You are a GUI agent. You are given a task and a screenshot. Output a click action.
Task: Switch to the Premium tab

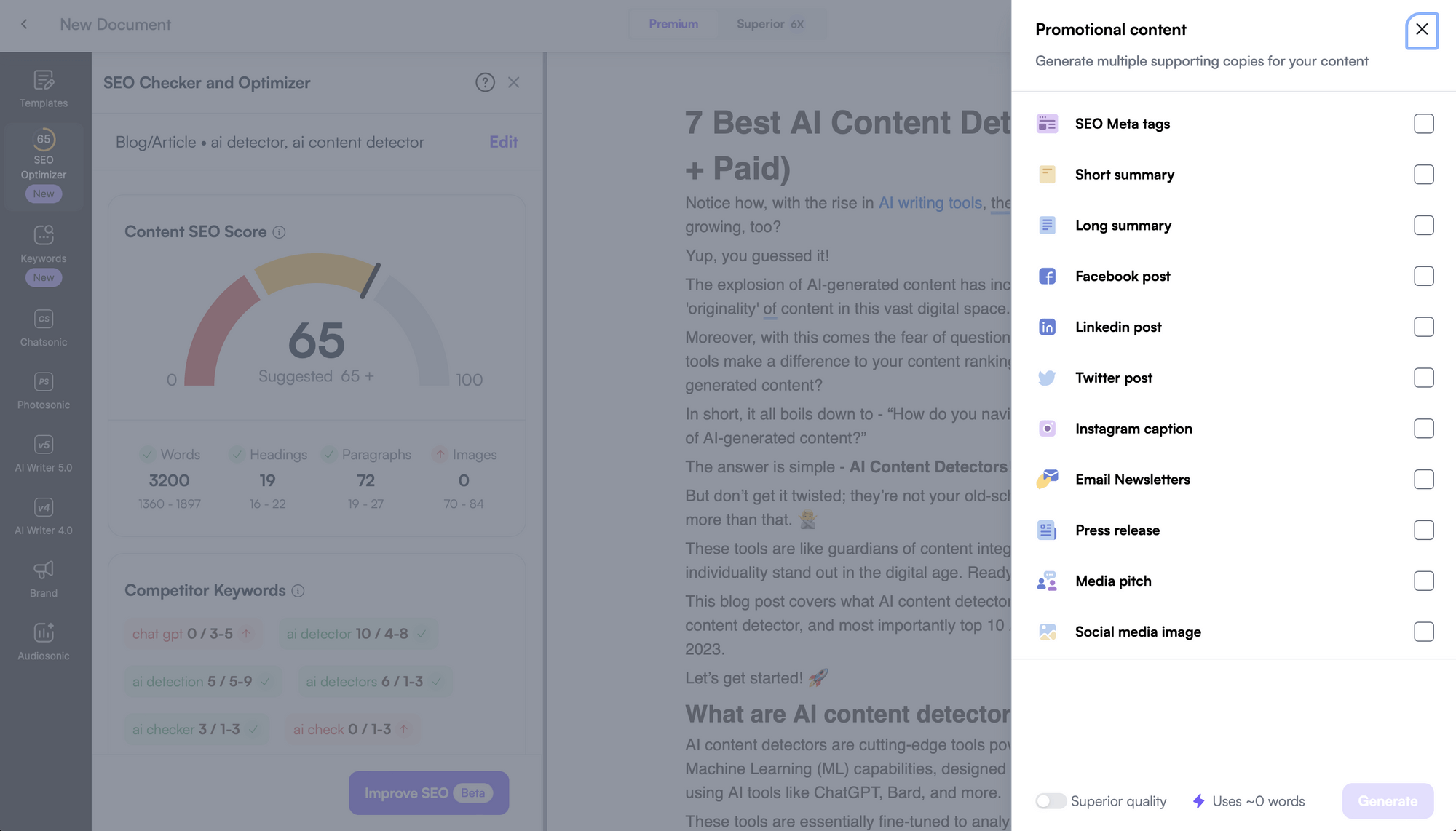pos(673,24)
